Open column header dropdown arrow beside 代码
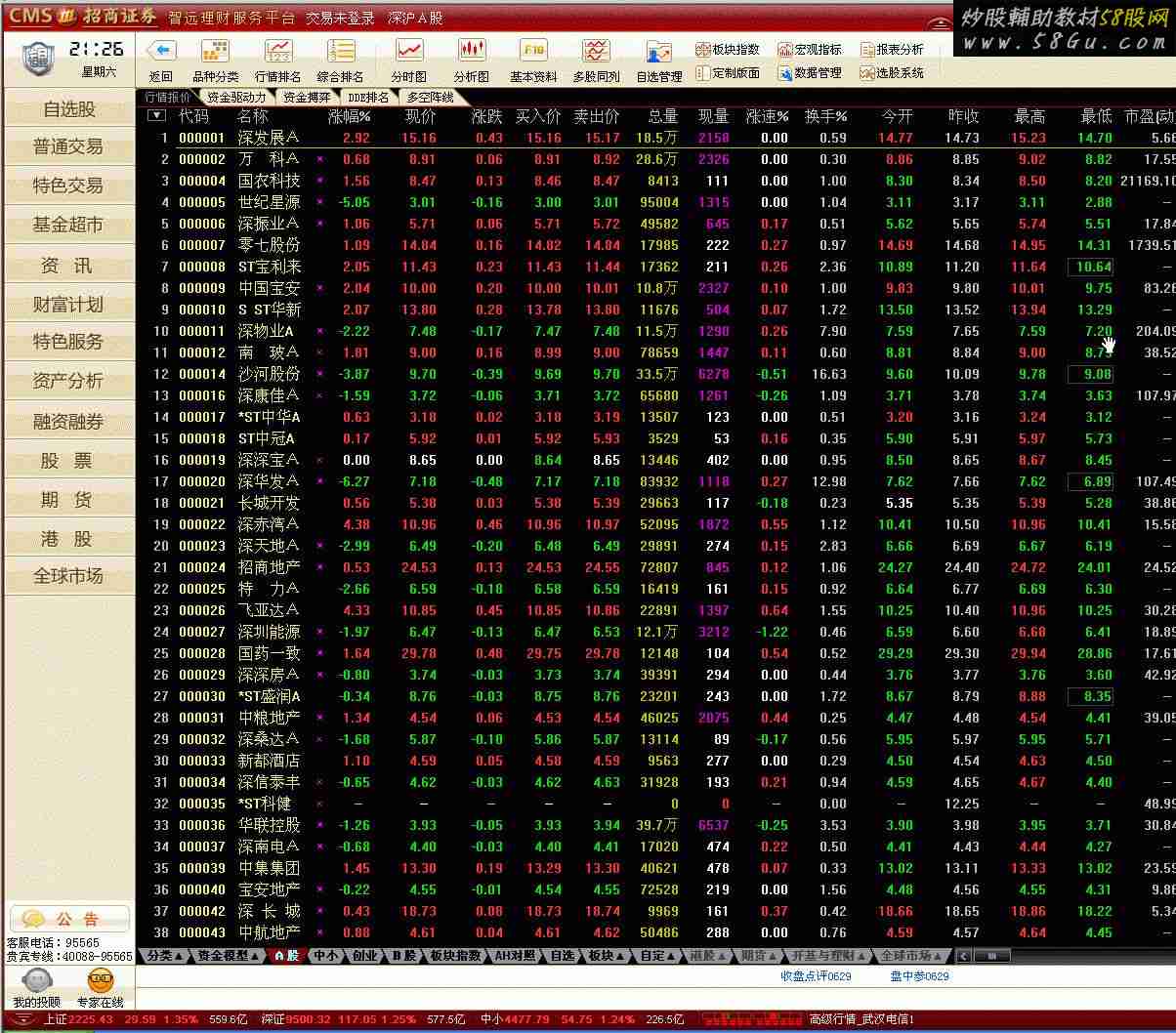The height and width of the screenshot is (1033, 1176). pos(156,115)
